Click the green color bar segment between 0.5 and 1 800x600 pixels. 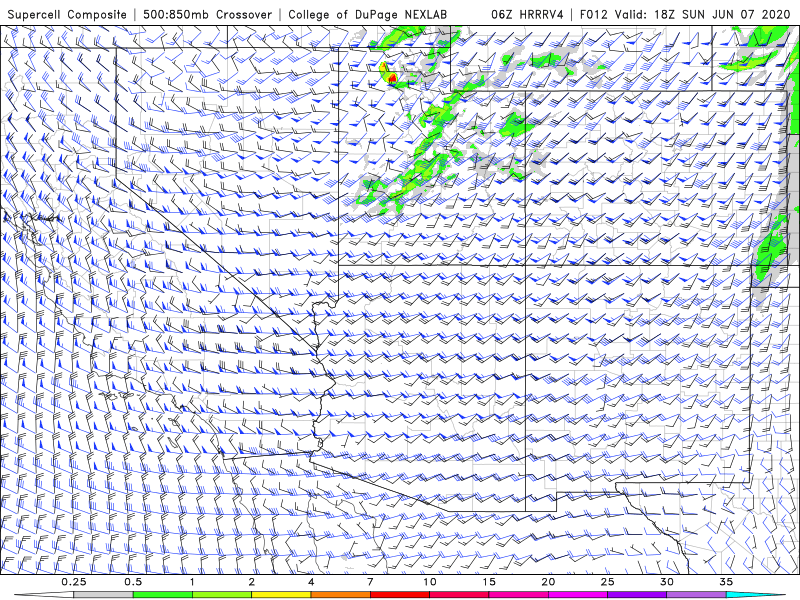(162, 595)
